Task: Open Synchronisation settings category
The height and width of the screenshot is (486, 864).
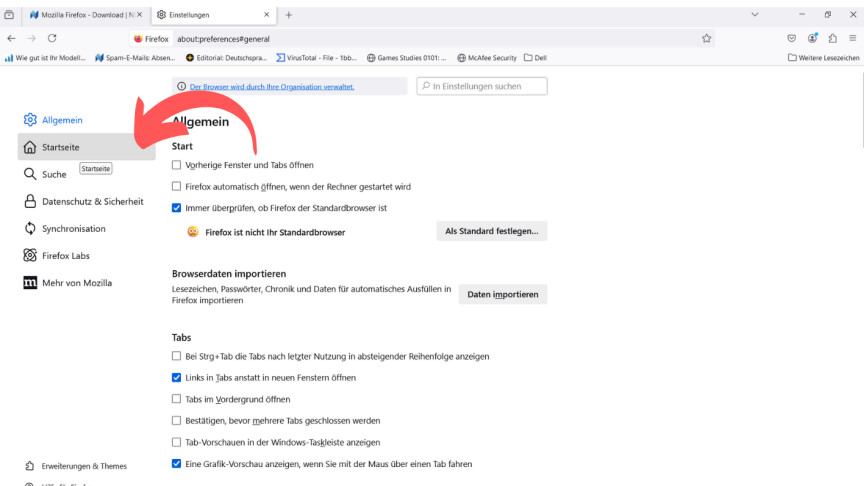Action: pyautogui.click(x=87, y=228)
